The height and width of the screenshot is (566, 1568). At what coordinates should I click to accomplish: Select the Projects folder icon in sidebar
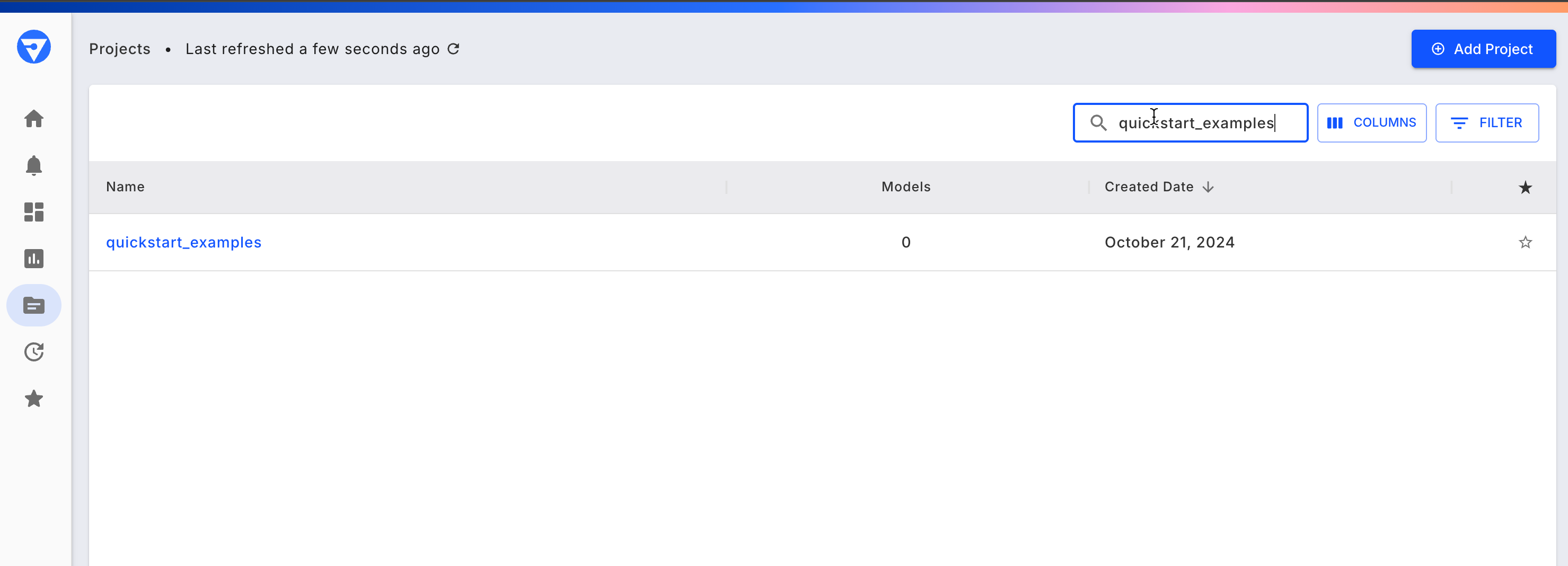click(34, 305)
